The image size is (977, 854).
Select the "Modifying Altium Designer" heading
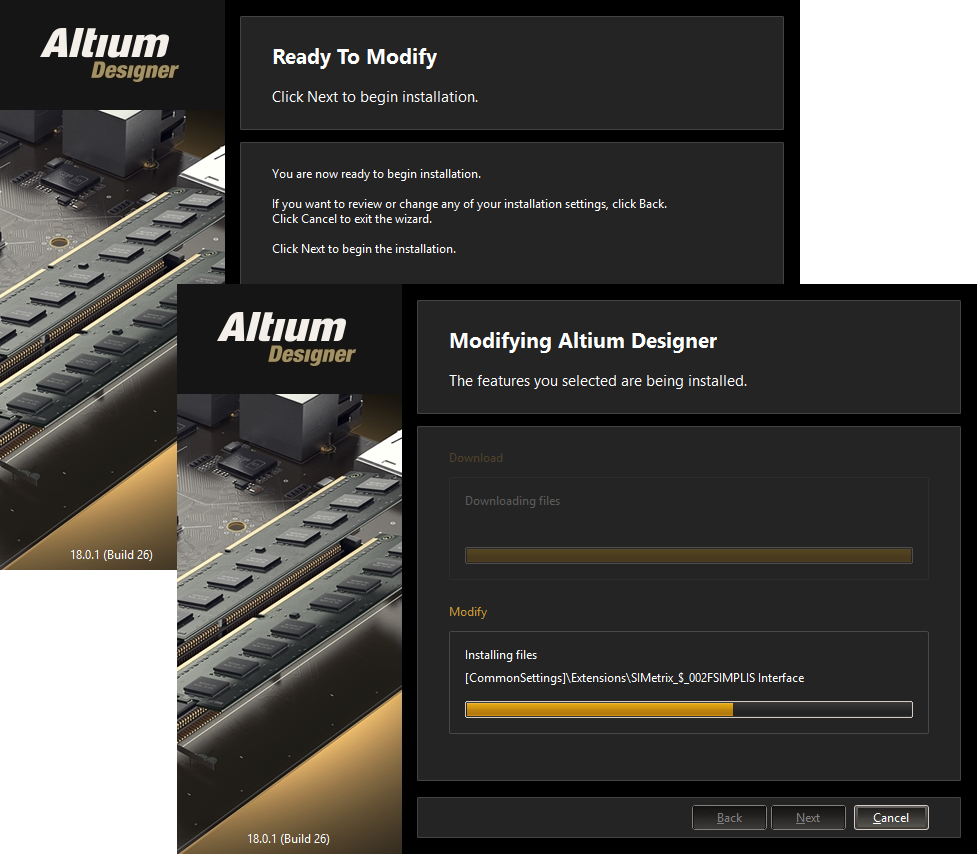click(x=583, y=341)
